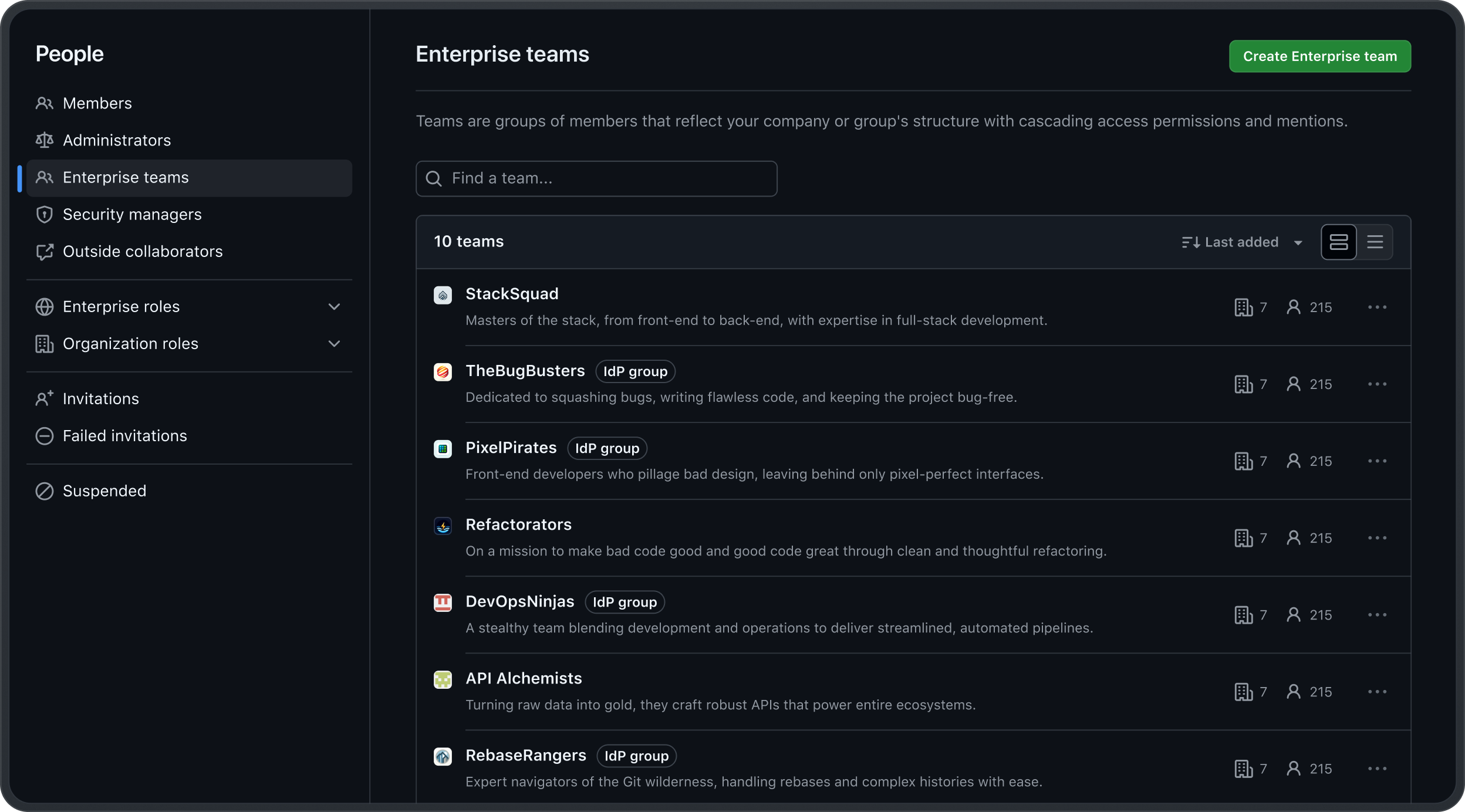The width and height of the screenshot is (1465, 812).
Task: Click the Outside collaborators icon in sidebar
Action: [45, 252]
